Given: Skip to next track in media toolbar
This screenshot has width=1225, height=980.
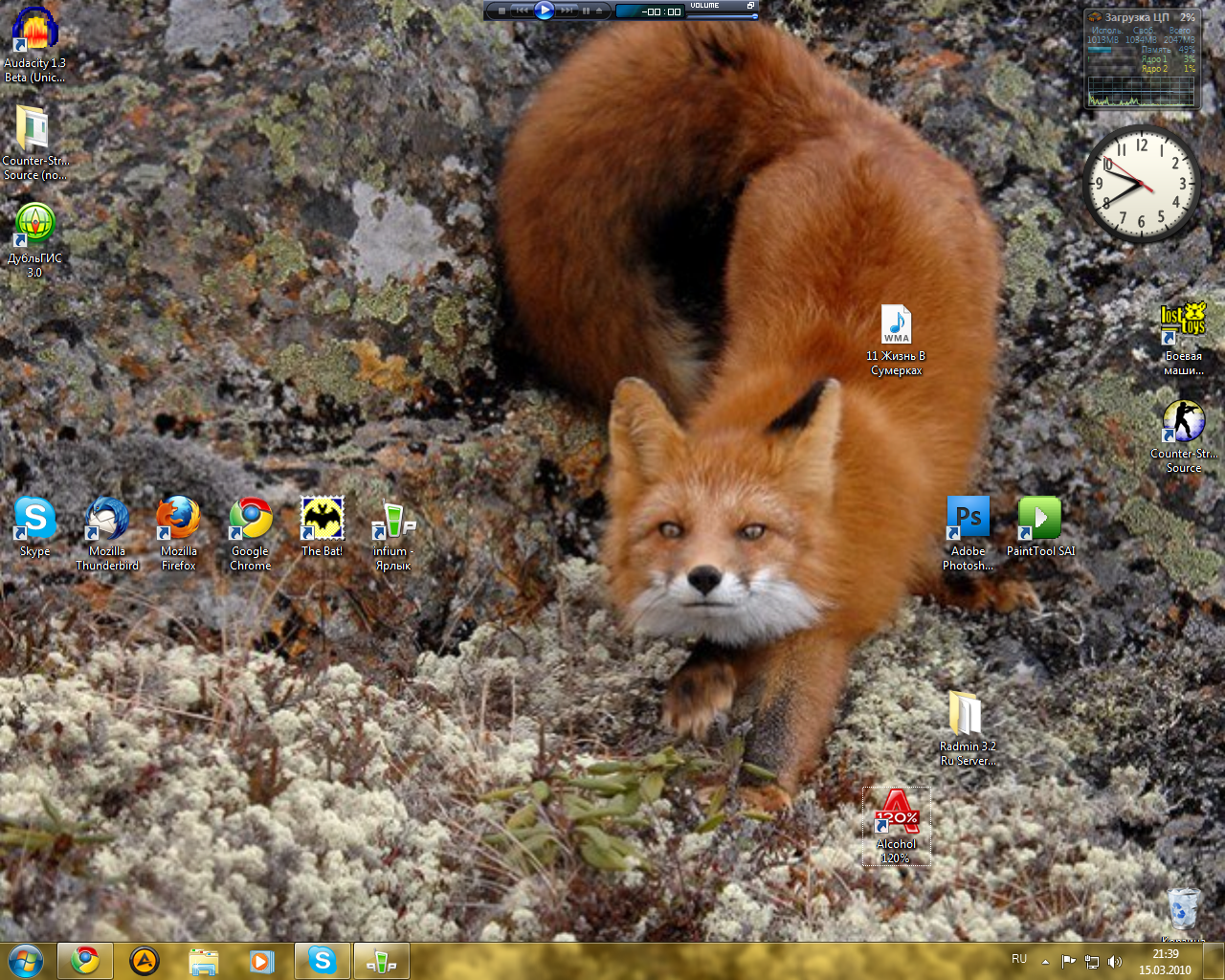Looking at the screenshot, I should 568,11.
